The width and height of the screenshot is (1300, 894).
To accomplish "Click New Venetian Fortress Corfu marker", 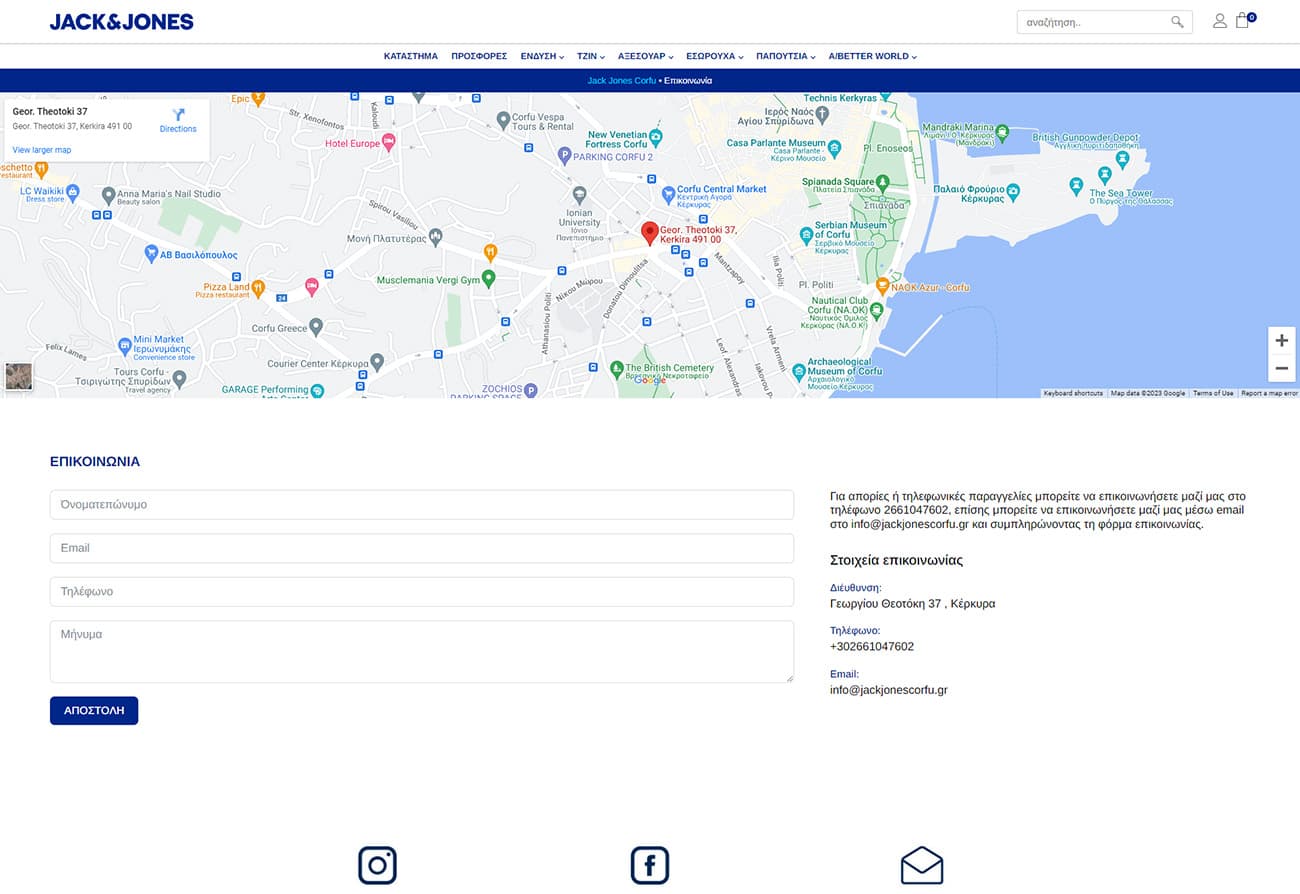I will (x=655, y=137).
